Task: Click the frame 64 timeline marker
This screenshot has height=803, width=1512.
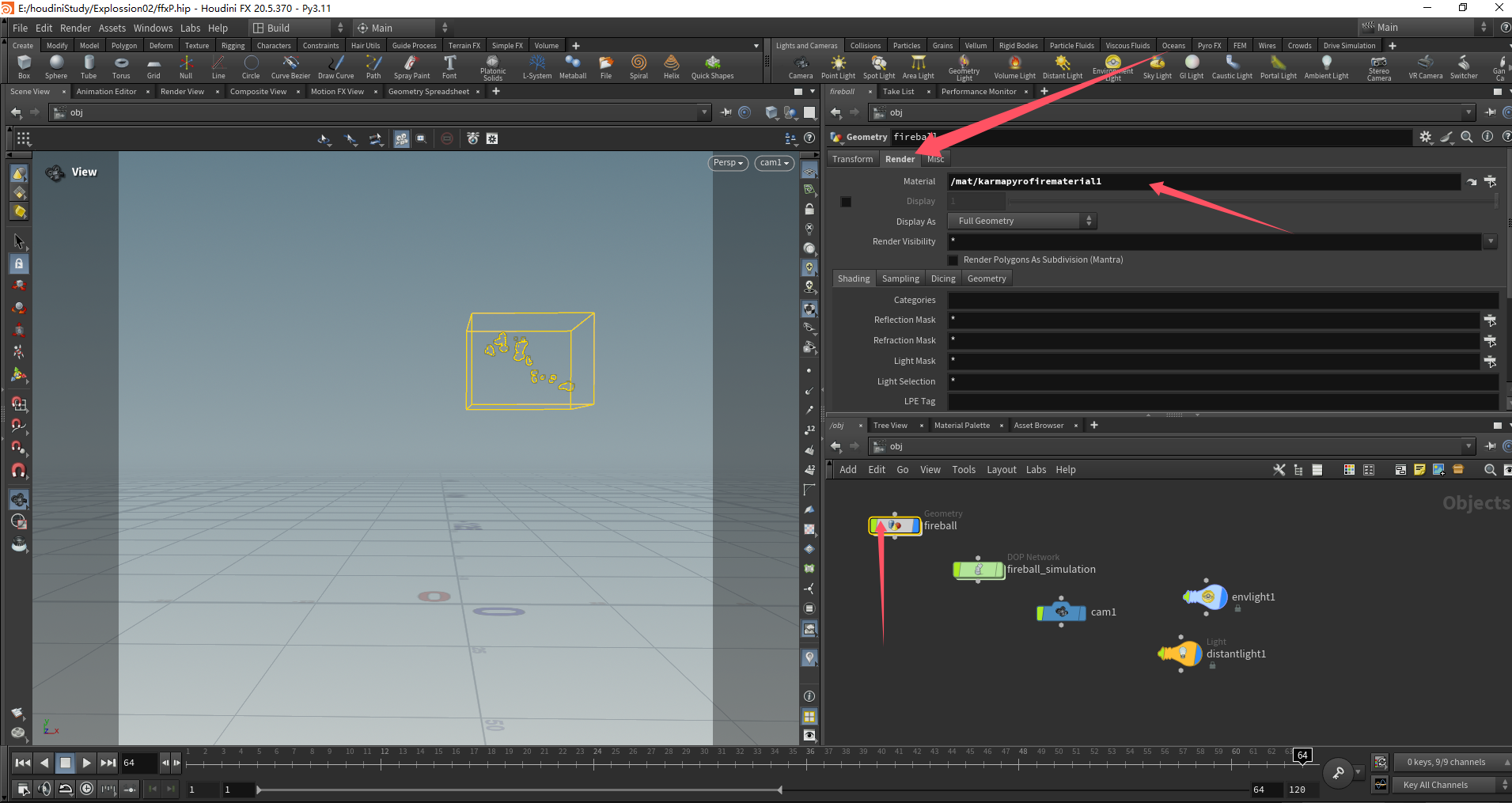Action: click(1302, 756)
